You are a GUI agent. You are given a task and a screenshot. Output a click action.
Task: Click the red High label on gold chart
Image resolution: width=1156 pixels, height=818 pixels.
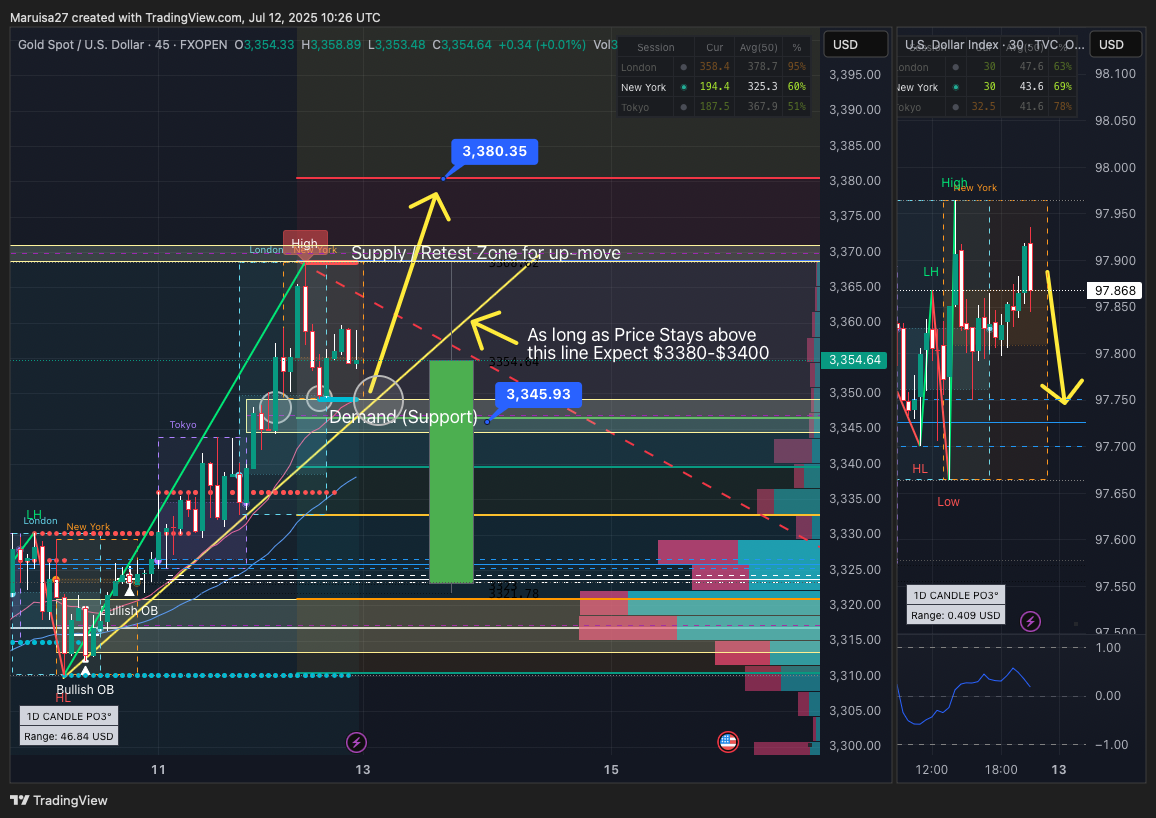304,243
